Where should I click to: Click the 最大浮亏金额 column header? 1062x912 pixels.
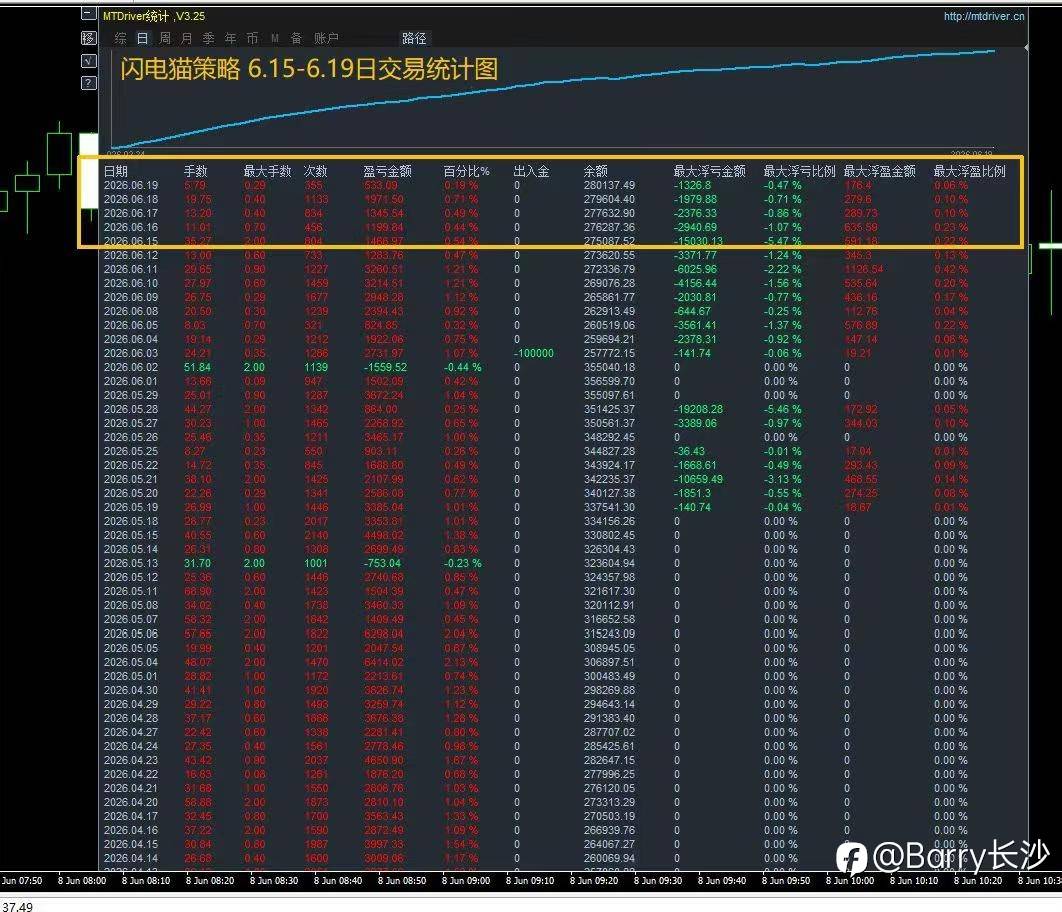tap(709, 171)
